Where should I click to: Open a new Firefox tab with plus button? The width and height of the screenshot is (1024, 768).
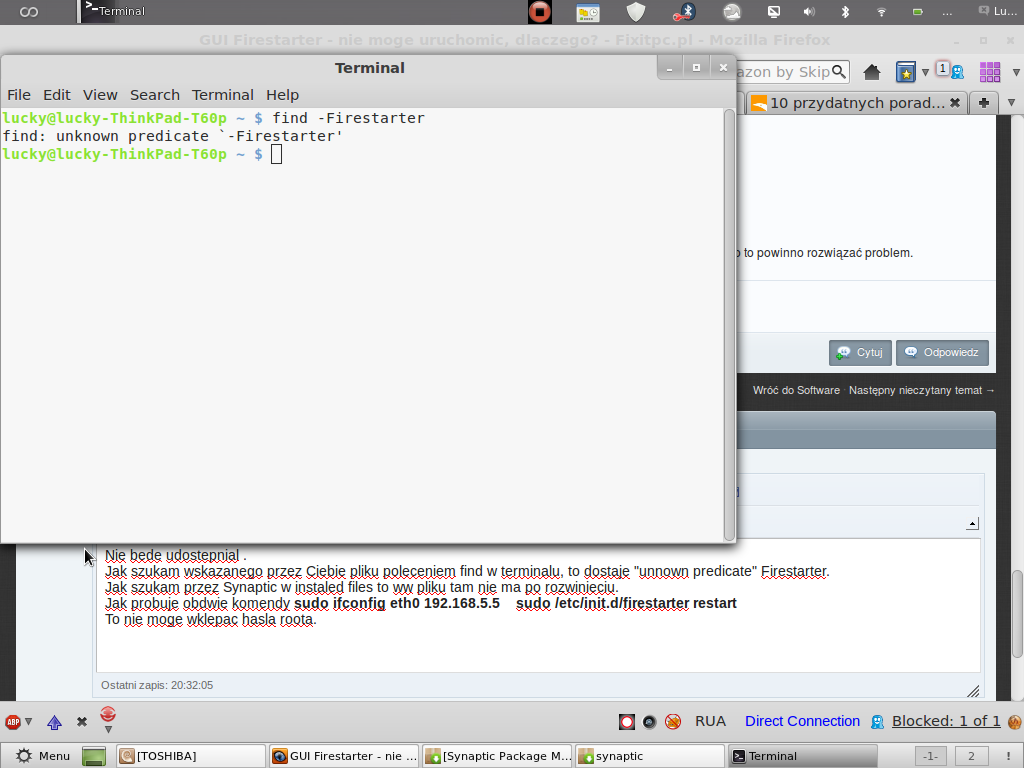pyautogui.click(x=984, y=103)
